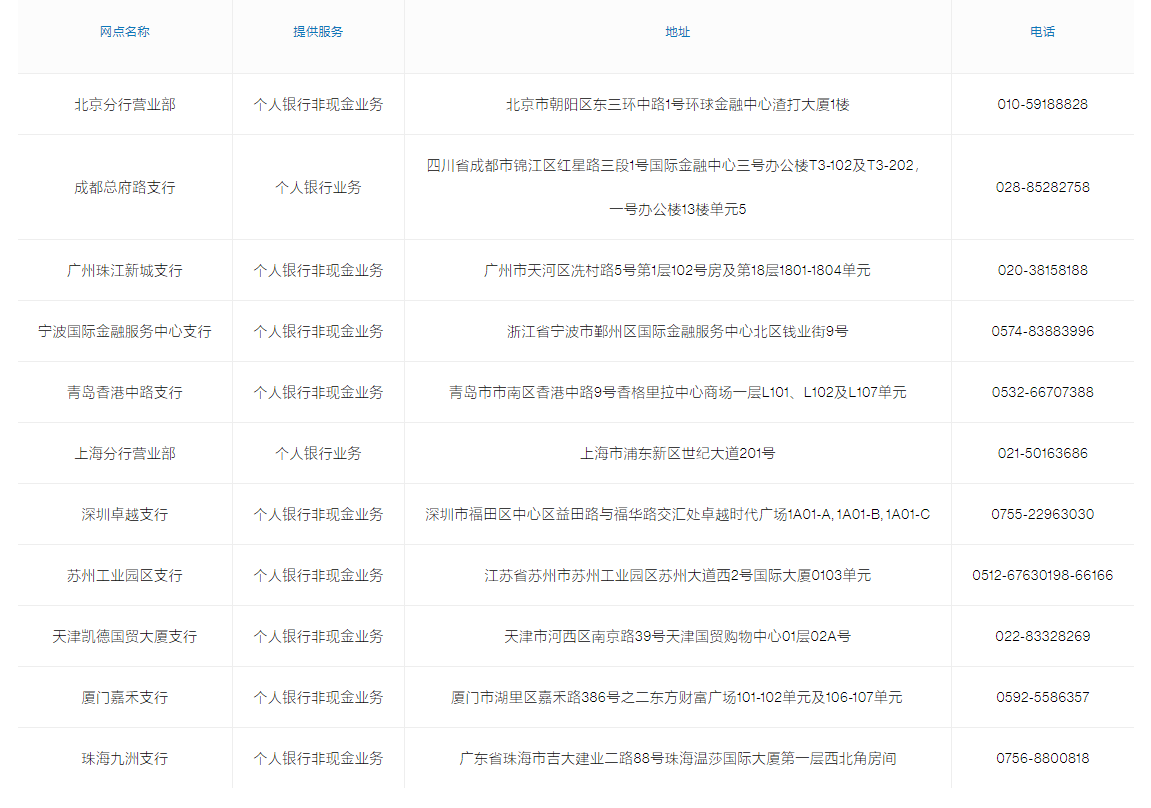Image resolution: width=1151 pixels, height=808 pixels.
Task: Select 广州珠江新城支行 branch name
Action: pos(125,270)
